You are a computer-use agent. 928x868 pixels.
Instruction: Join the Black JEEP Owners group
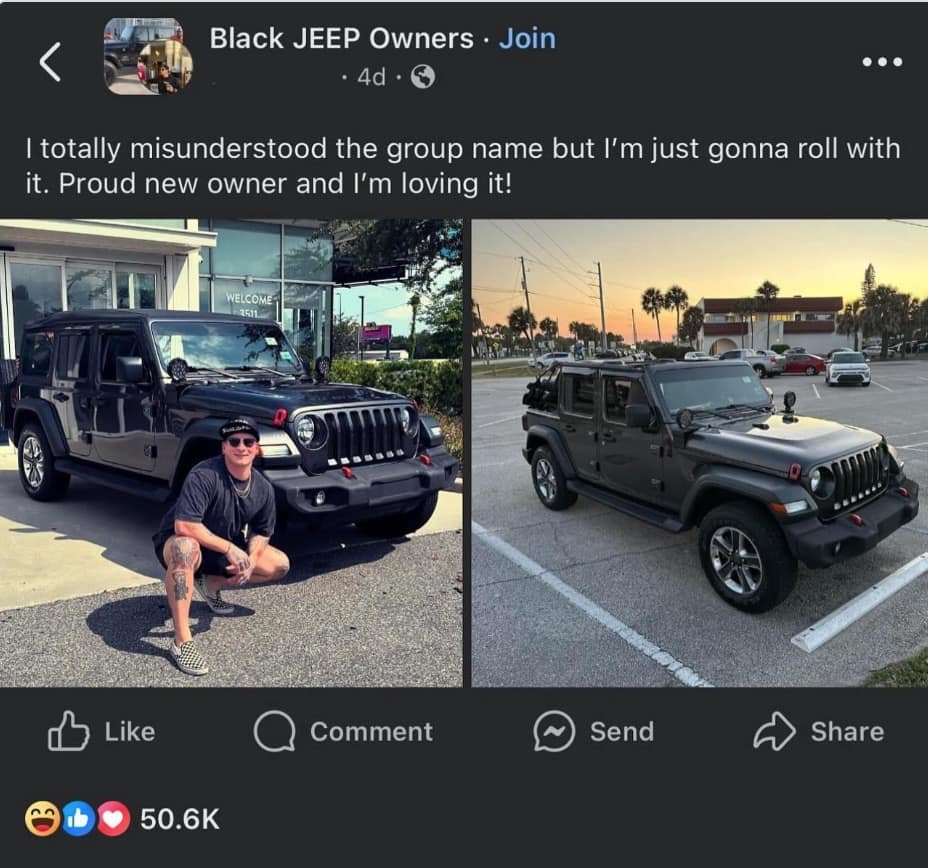click(x=527, y=38)
